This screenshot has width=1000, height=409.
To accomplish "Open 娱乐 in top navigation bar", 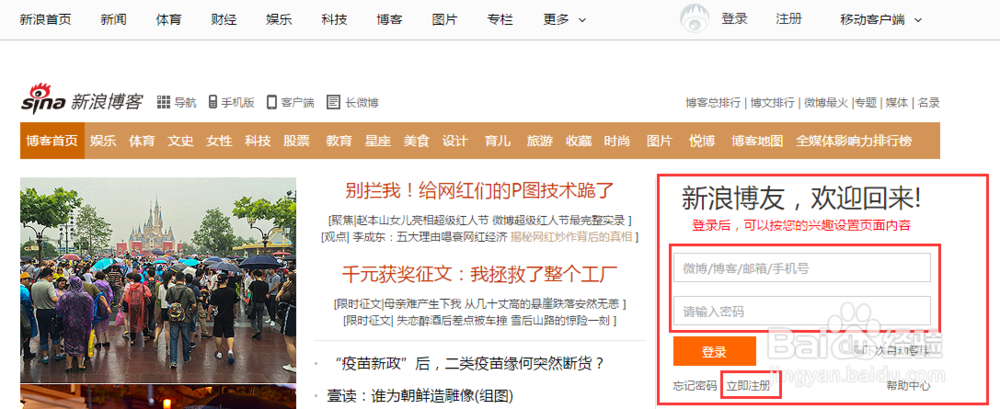I will [279, 19].
